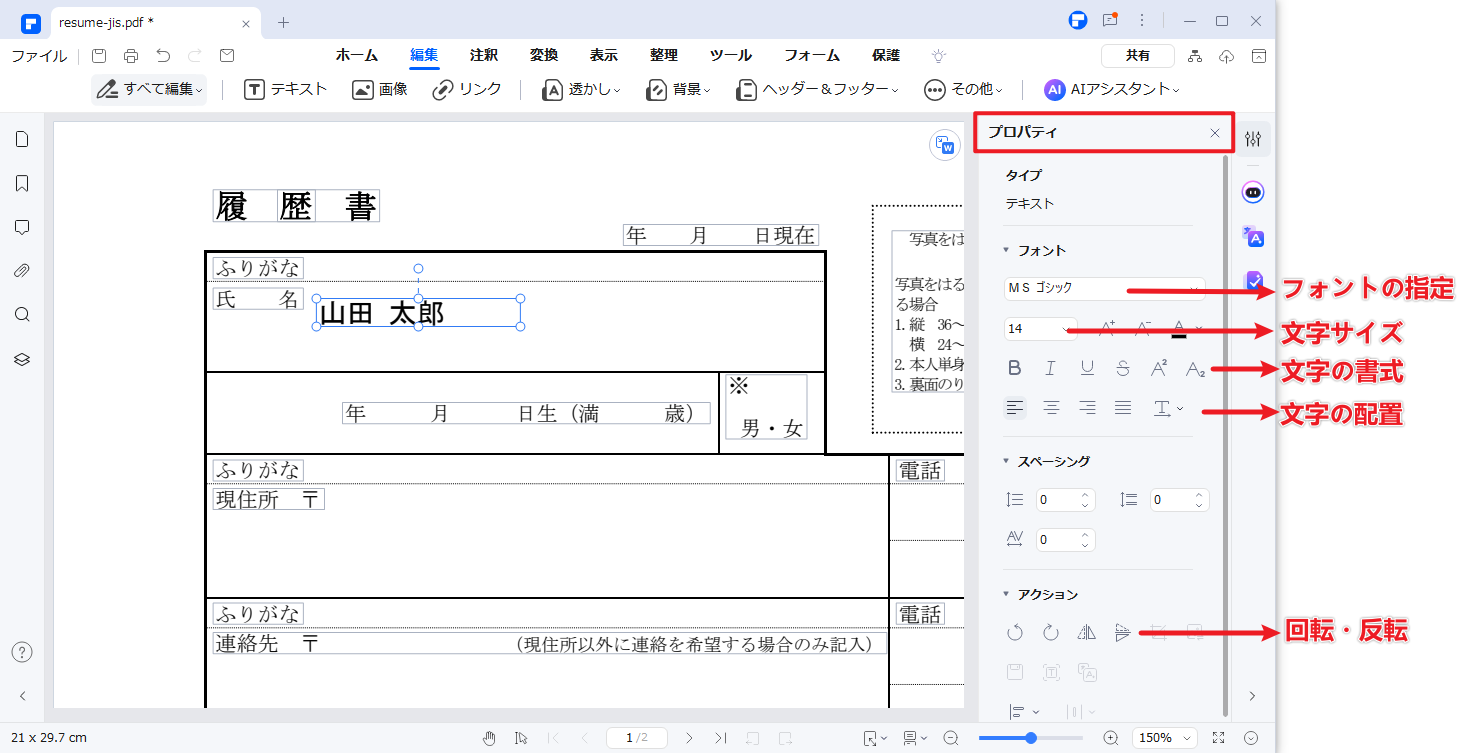Rotate text clockwise

[1051, 632]
